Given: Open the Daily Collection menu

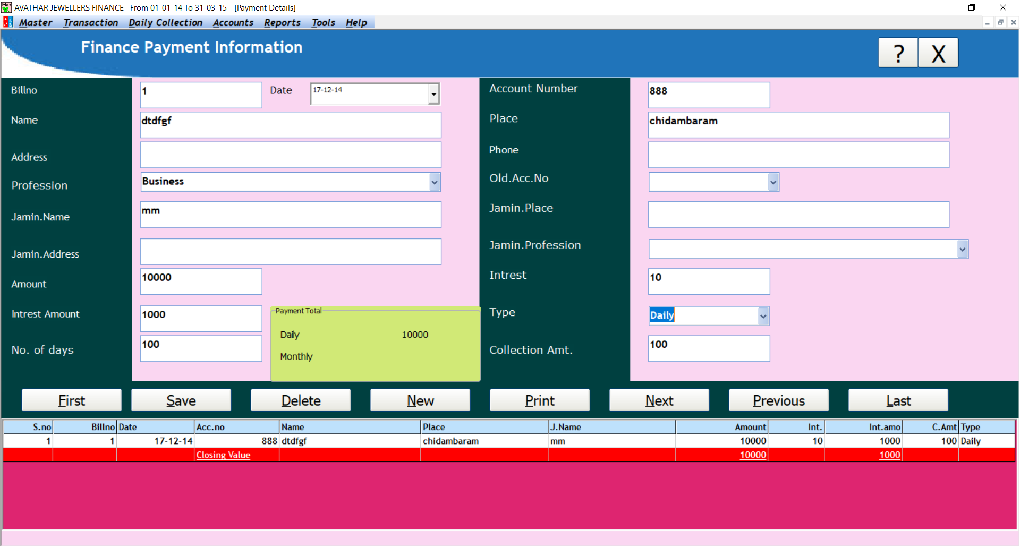Looking at the screenshot, I should click(165, 23).
